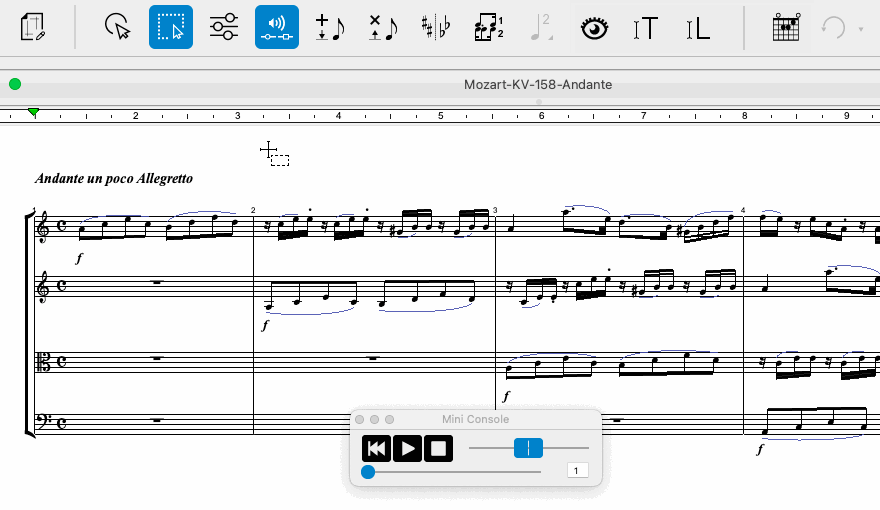The width and height of the screenshot is (880, 510).
Task: Stop playback in Mini Console
Action: [x=438, y=449]
